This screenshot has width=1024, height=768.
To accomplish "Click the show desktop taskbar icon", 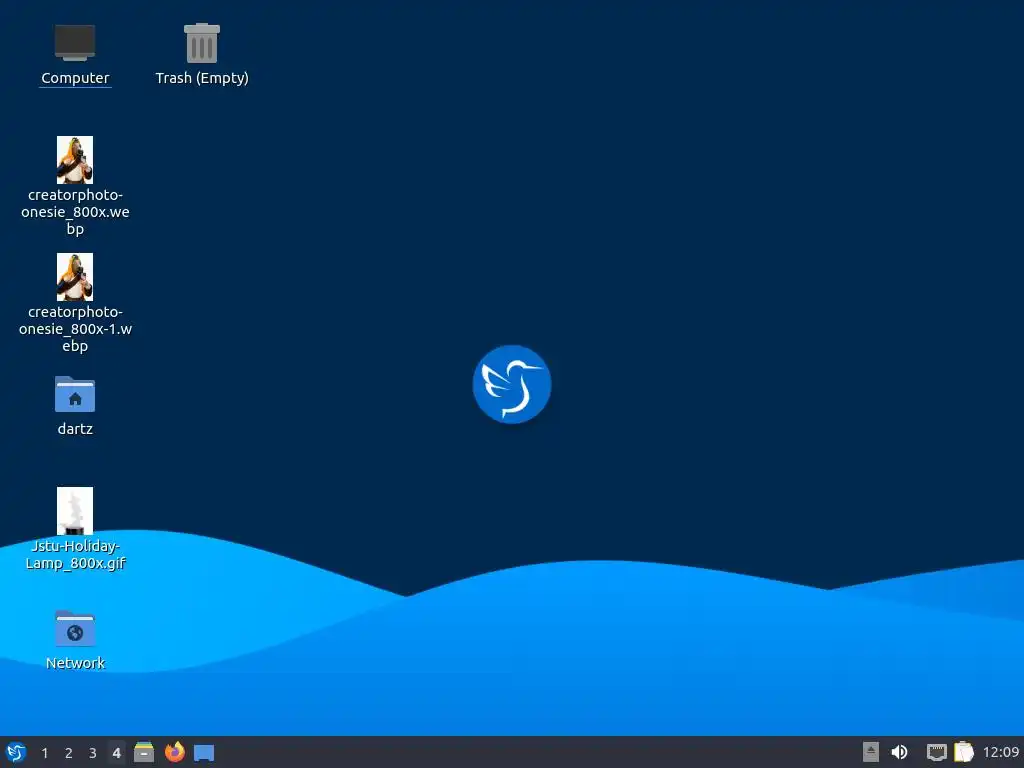I will pyautogui.click(x=204, y=752).
